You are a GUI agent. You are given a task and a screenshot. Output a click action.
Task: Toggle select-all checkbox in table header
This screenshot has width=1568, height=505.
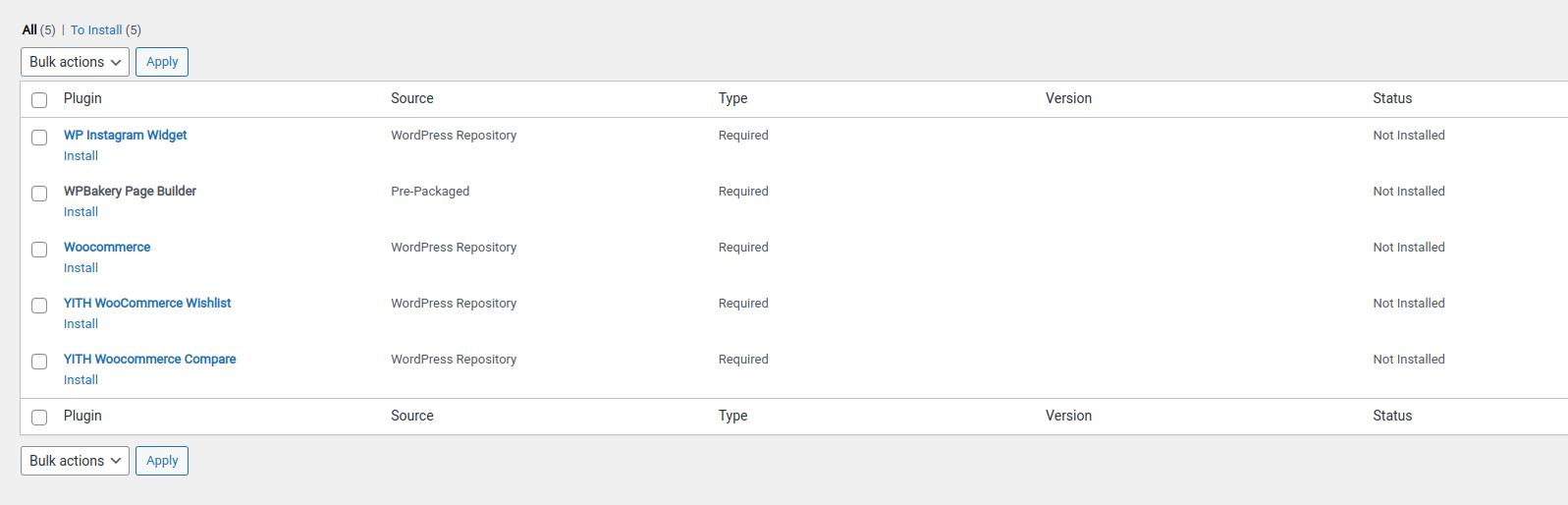(39, 100)
